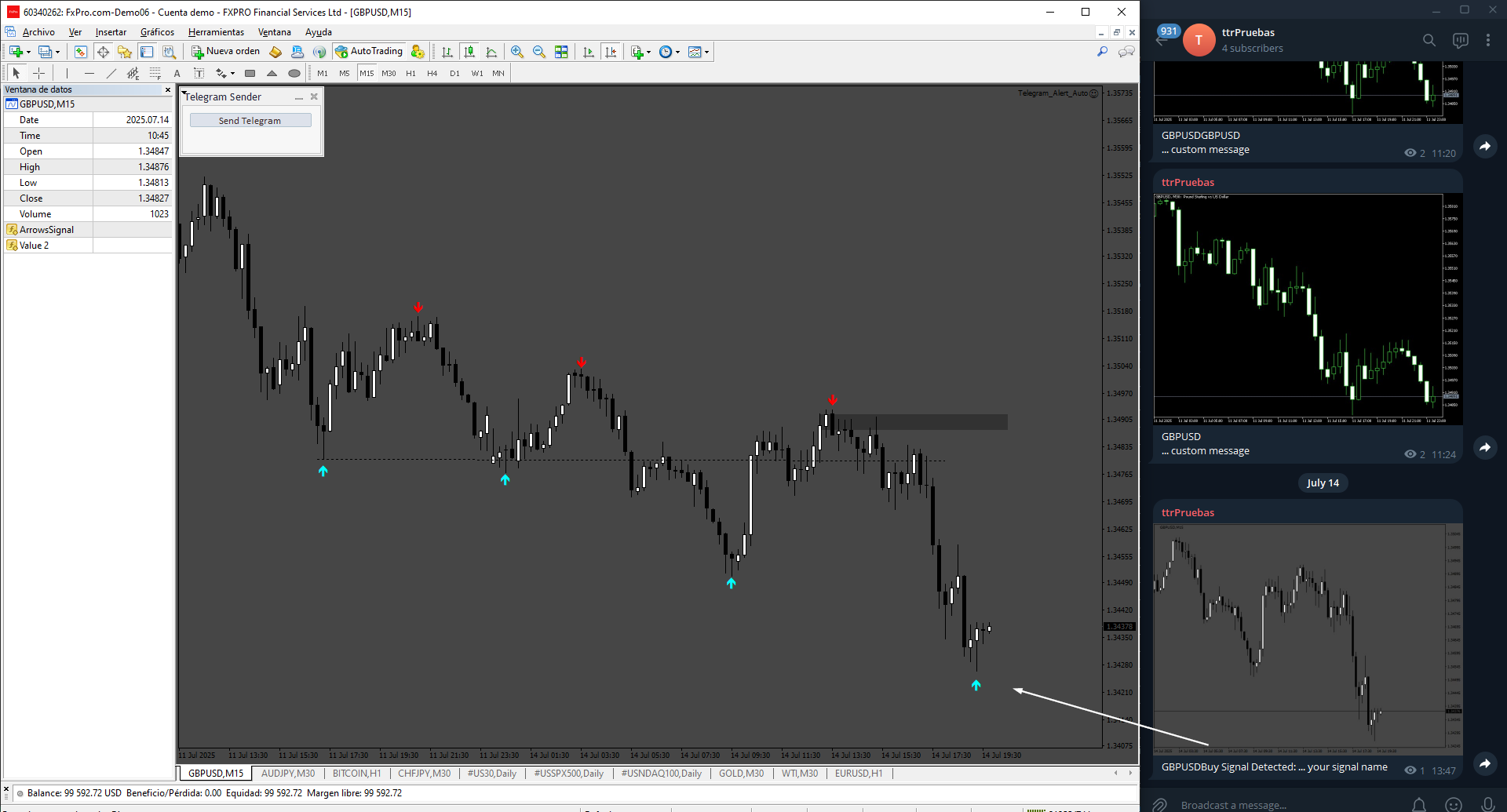1507x812 pixels.
Task: Select the horizontal line drawing tool
Action: click(x=89, y=73)
